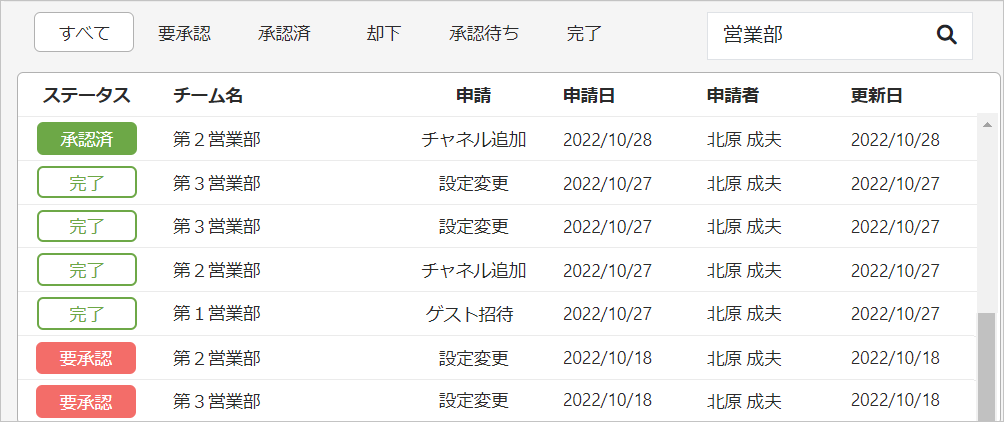Click the 営業部 search input field
The width and height of the screenshot is (1004, 422).
(x=839, y=36)
